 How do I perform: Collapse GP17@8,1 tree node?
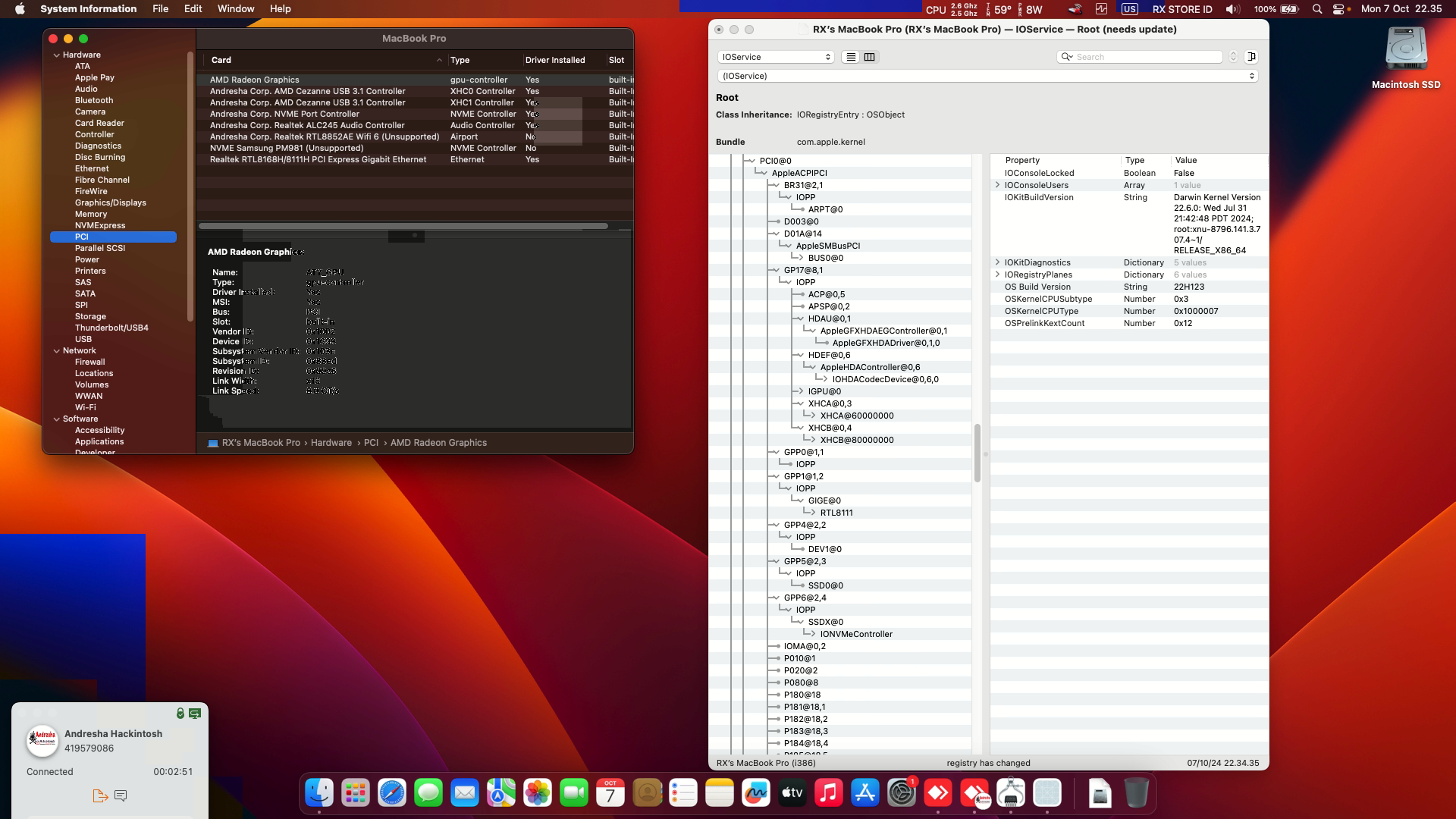point(775,270)
